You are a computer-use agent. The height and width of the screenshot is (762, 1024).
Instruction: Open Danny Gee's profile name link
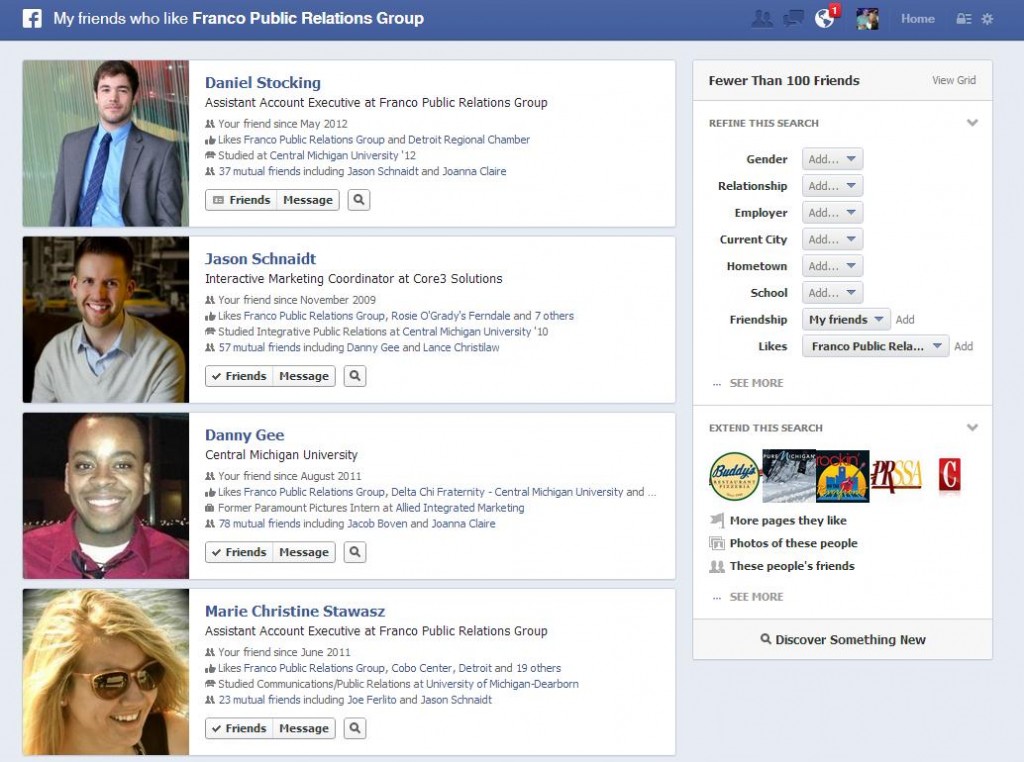(244, 435)
